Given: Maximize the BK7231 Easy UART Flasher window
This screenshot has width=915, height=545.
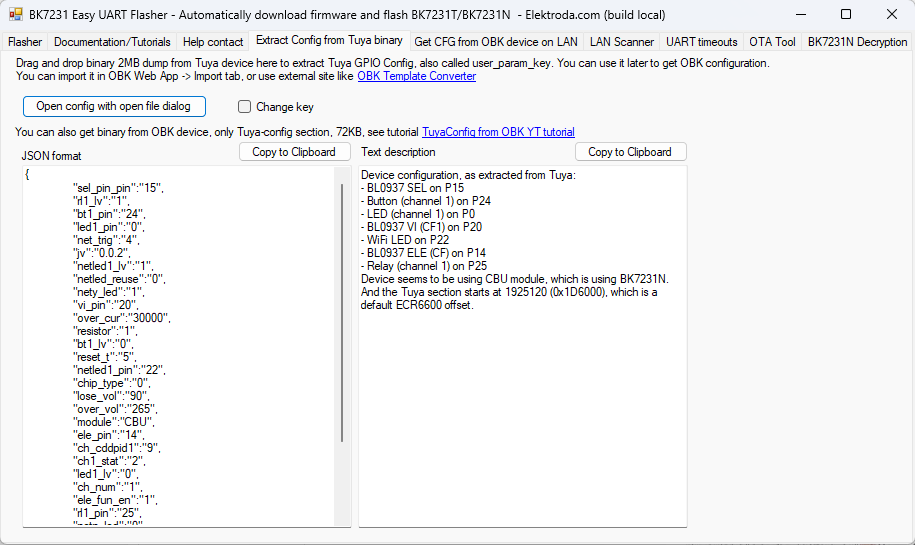Looking at the screenshot, I should 846,15.
